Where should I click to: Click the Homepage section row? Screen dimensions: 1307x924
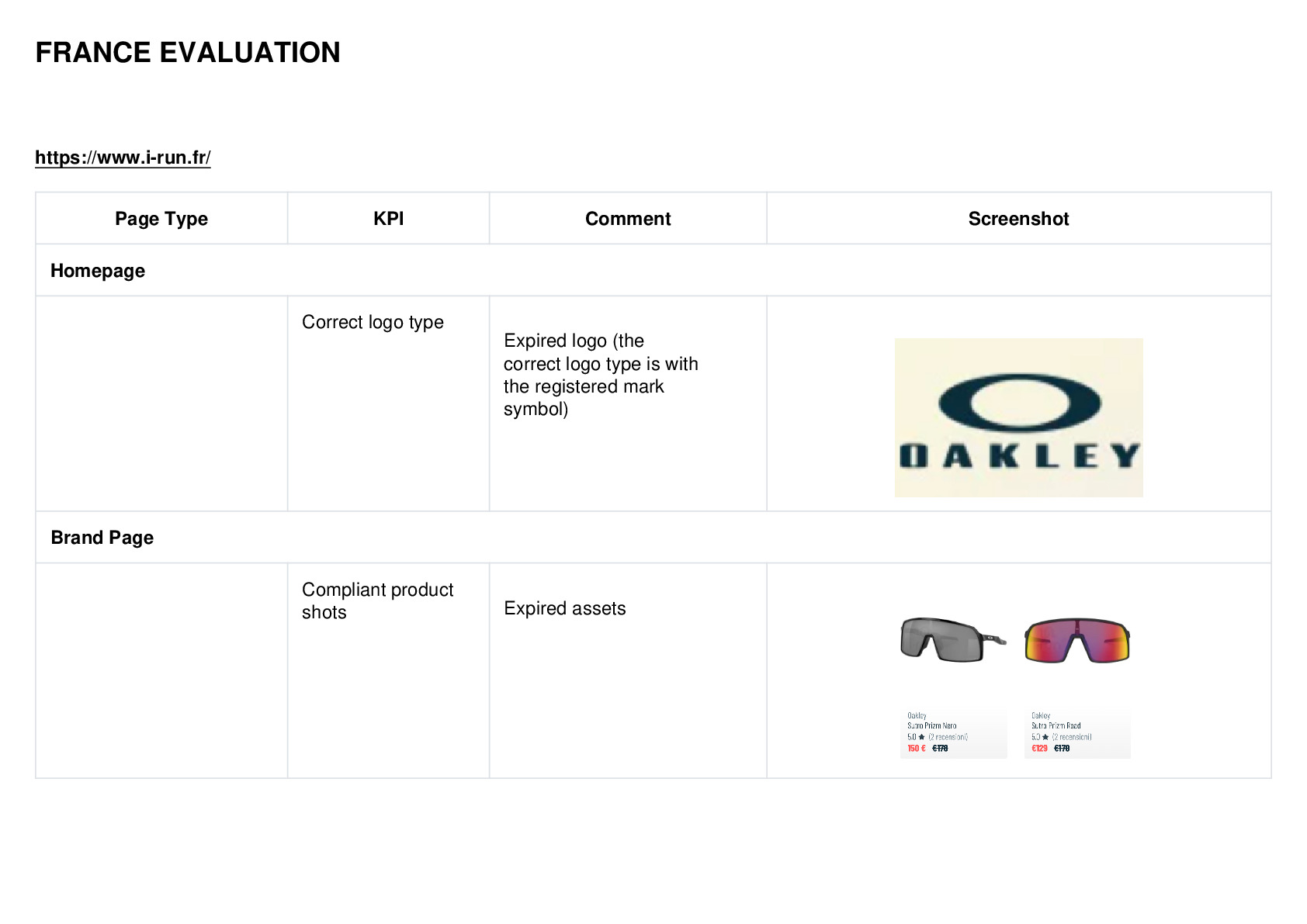[x=653, y=270]
